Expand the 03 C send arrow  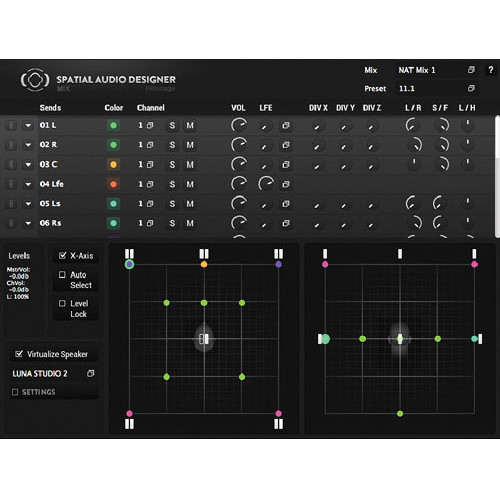28,165
